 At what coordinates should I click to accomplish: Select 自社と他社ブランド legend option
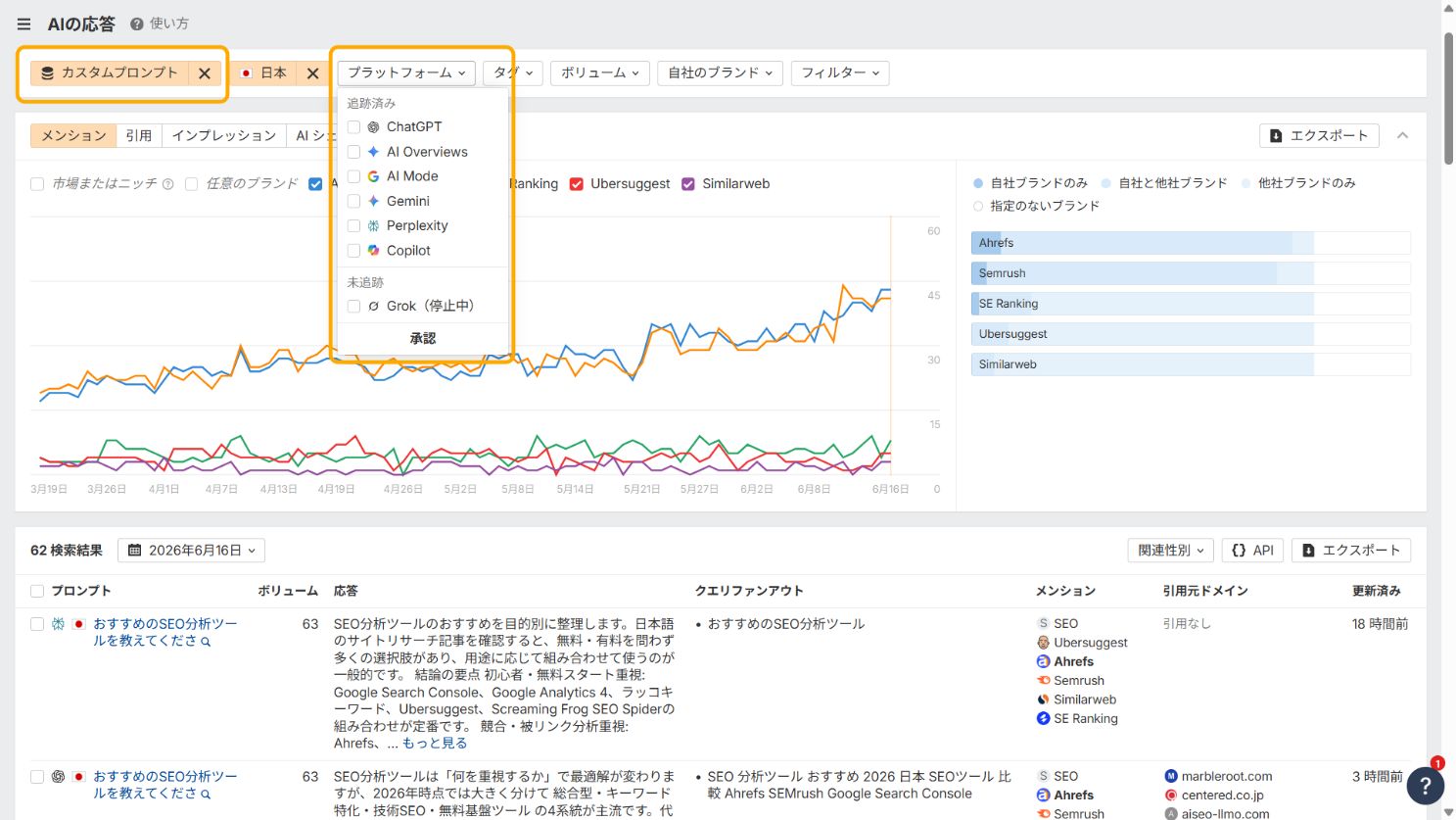tap(1164, 183)
